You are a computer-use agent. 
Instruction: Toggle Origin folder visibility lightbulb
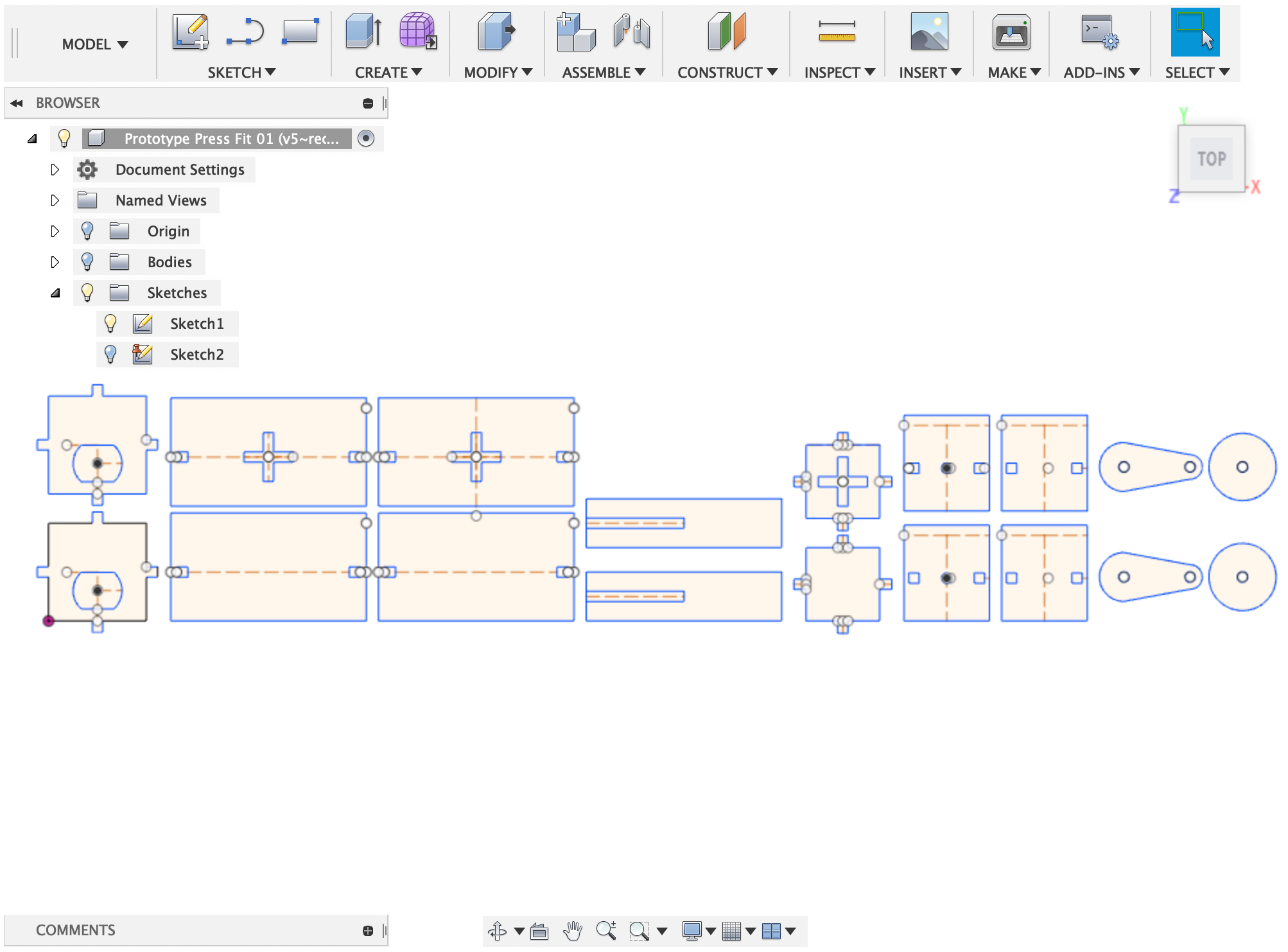click(x=87, y=231)
